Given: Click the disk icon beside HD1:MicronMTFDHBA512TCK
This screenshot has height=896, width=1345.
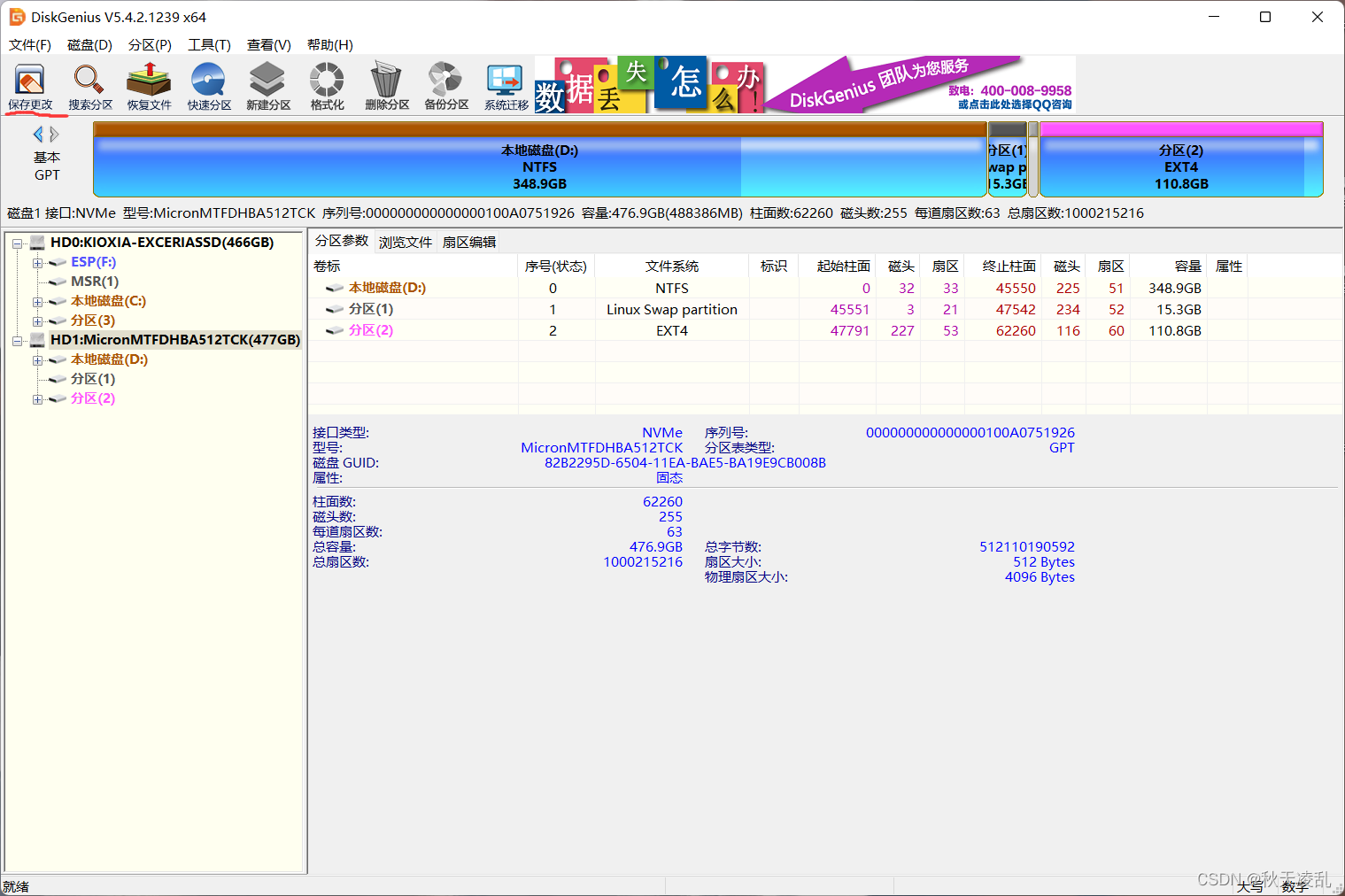Looking at the screenshot, I should [38, 340].
